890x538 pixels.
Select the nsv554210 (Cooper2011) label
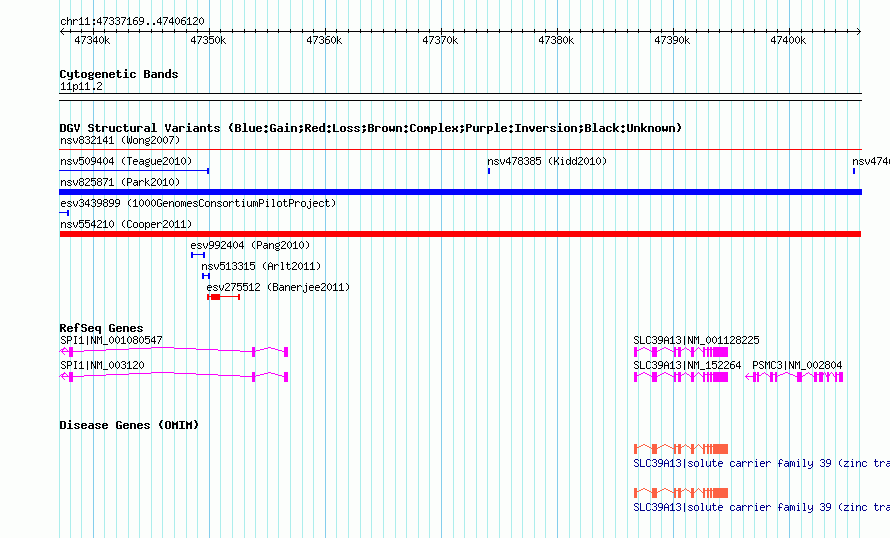click(x=126, y=224)
